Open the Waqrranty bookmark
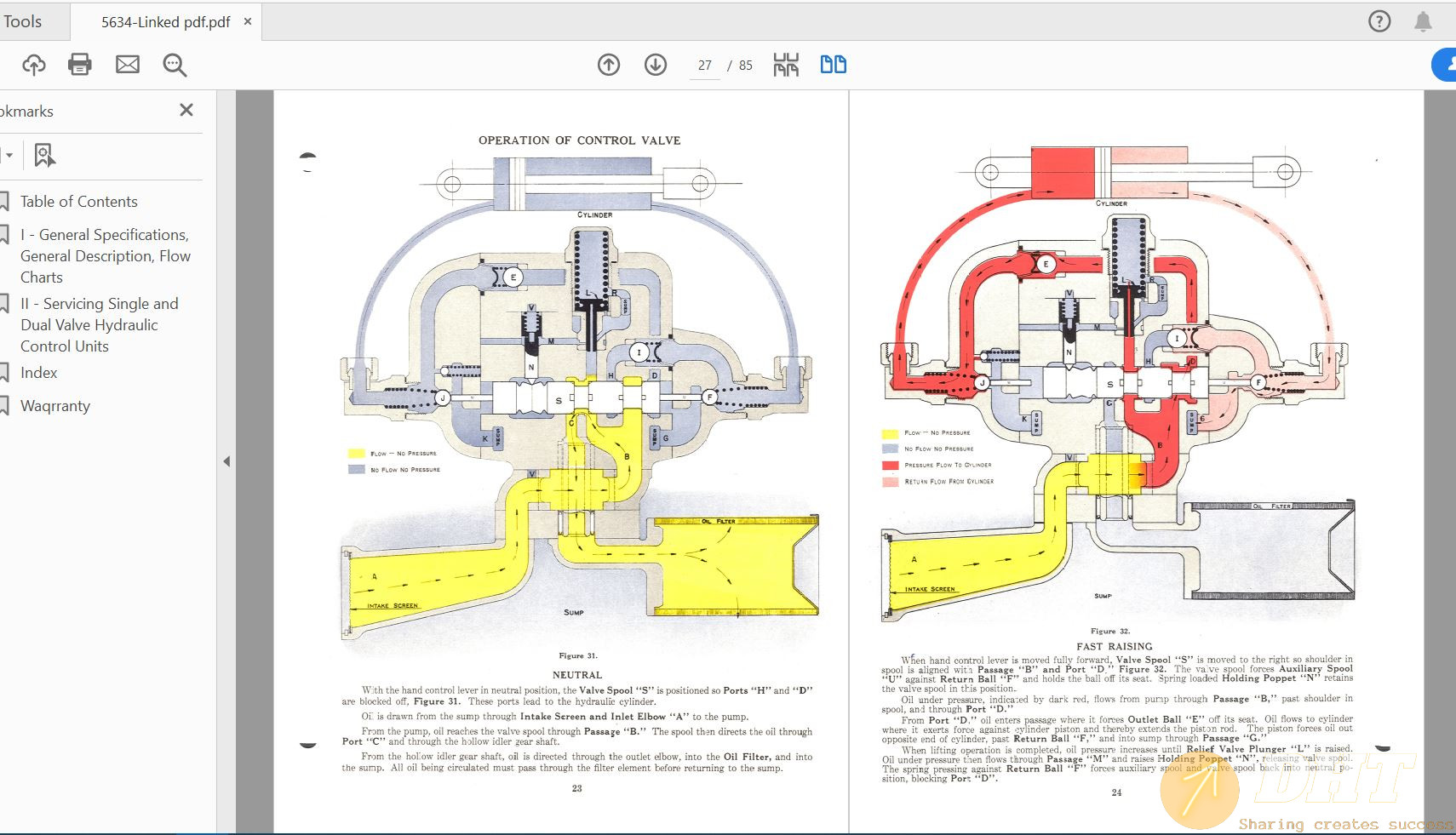The image size is (1456, 835). point(55,406)
